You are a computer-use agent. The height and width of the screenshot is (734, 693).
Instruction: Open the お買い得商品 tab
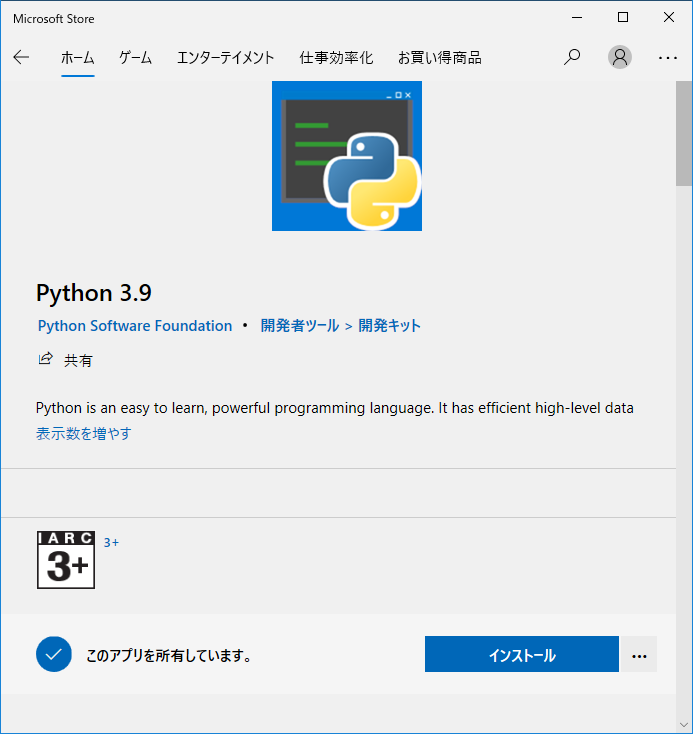[x=440, y=58]
